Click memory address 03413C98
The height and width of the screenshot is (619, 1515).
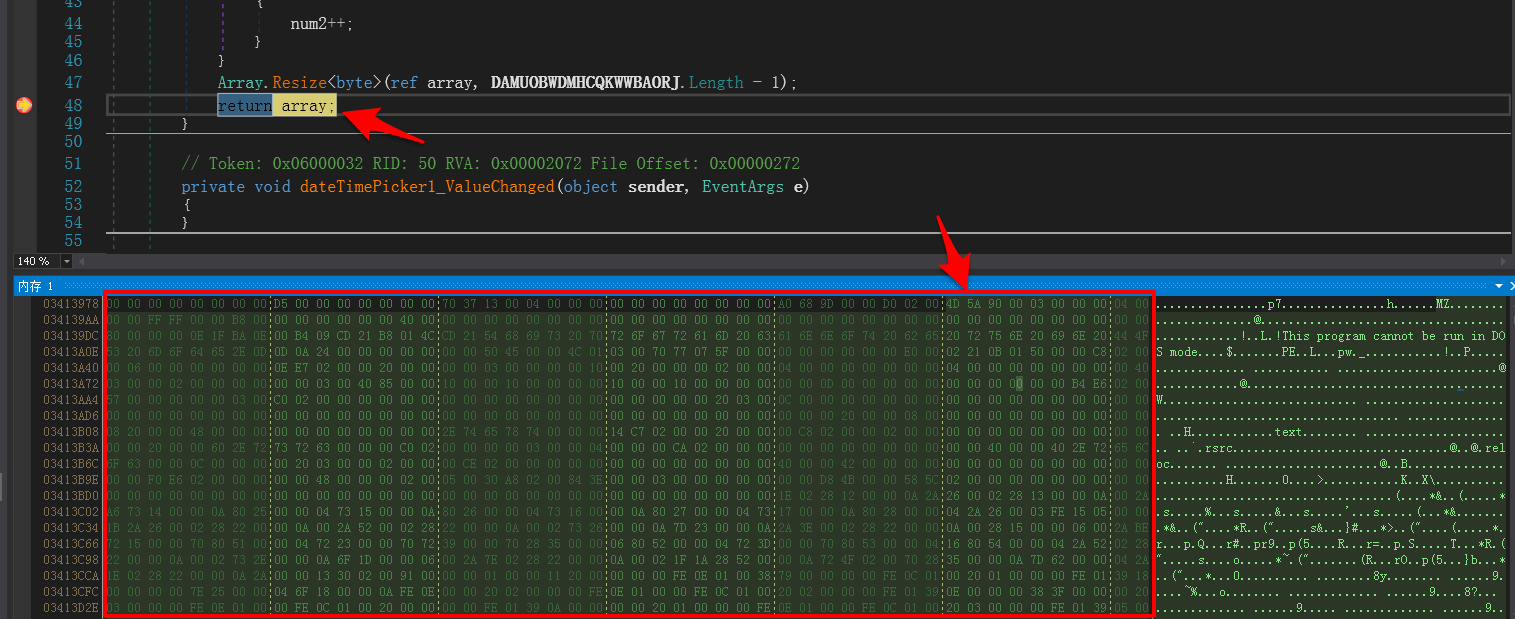click(x=71, y=560)
